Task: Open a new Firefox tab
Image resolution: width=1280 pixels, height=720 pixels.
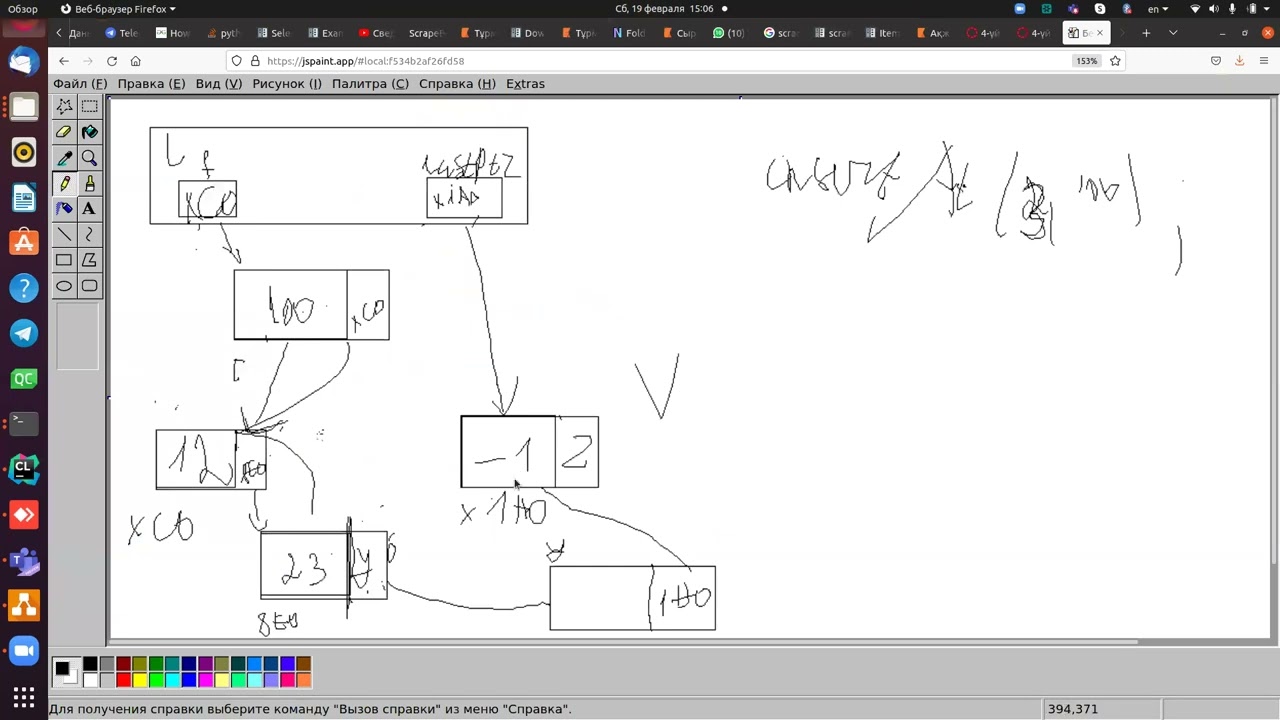Action: click(1146, 33)
